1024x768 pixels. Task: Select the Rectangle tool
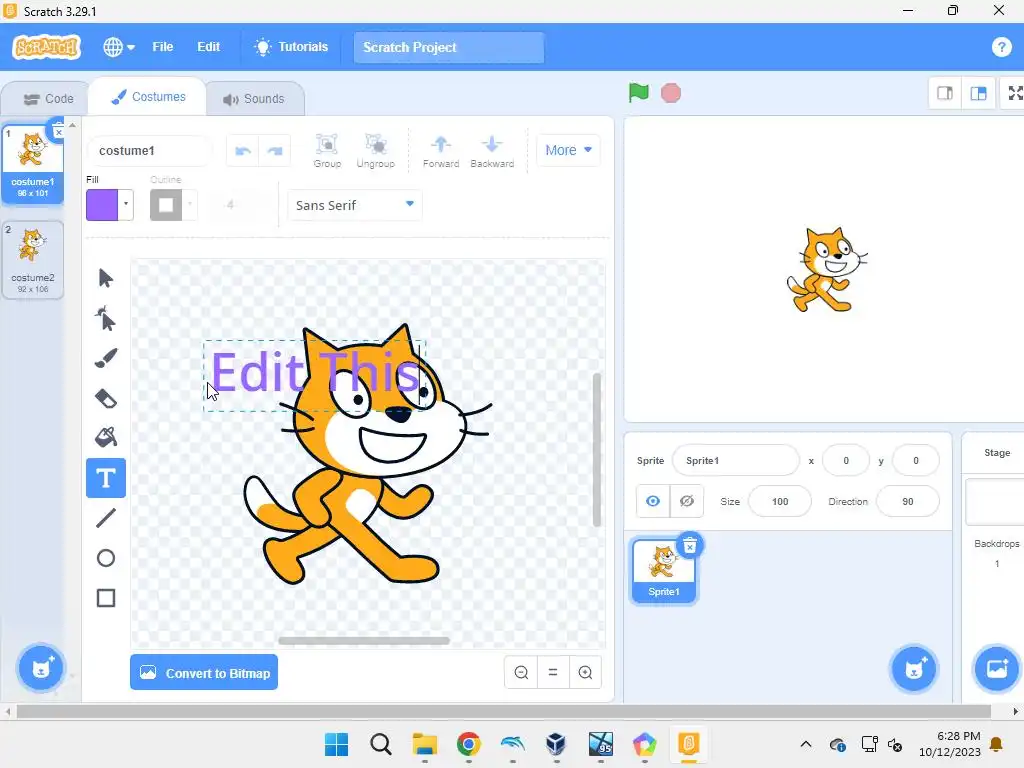coord(106,598)
